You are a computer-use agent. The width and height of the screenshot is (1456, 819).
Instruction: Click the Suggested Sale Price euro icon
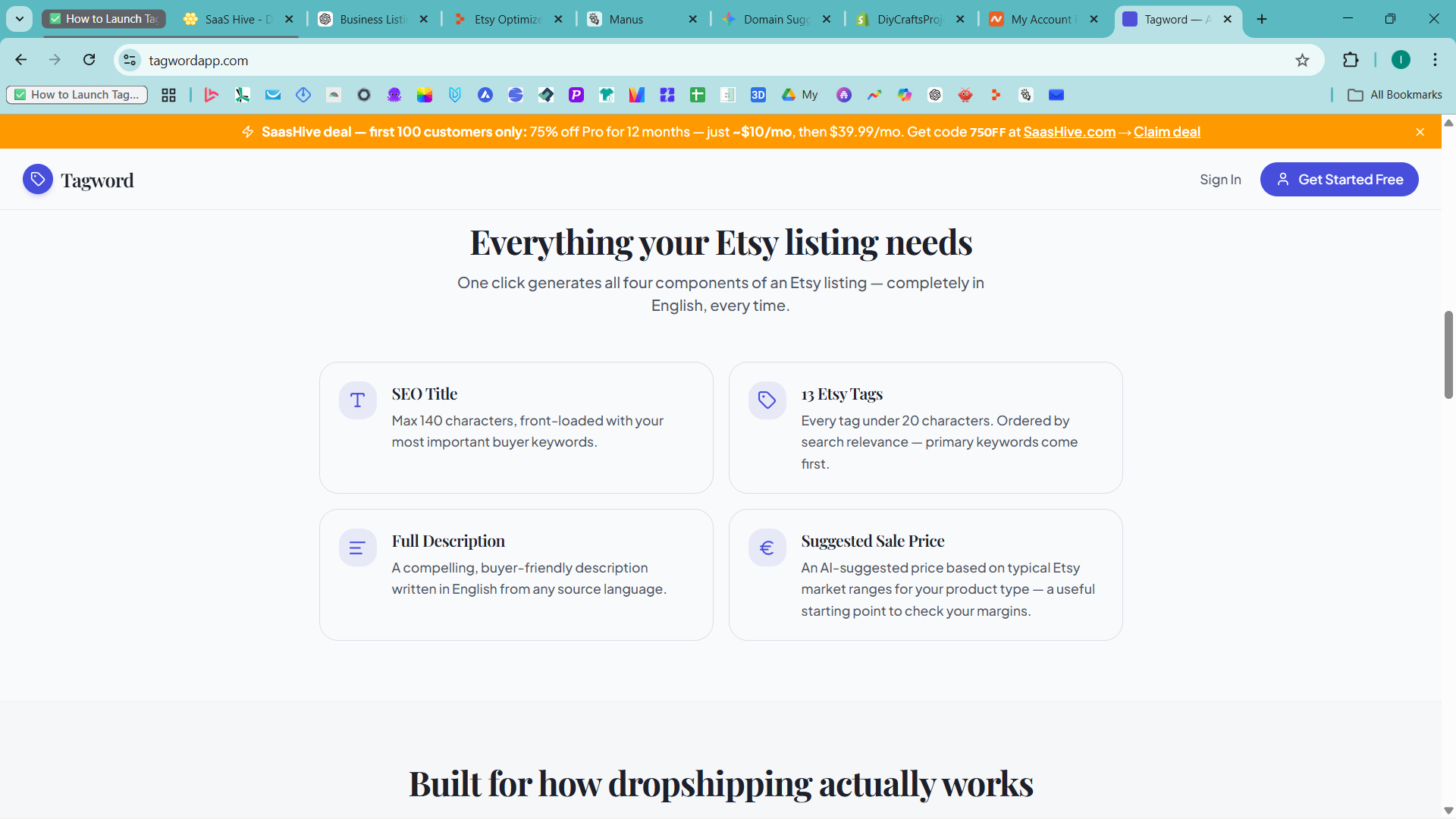click(x=767, y=548)
